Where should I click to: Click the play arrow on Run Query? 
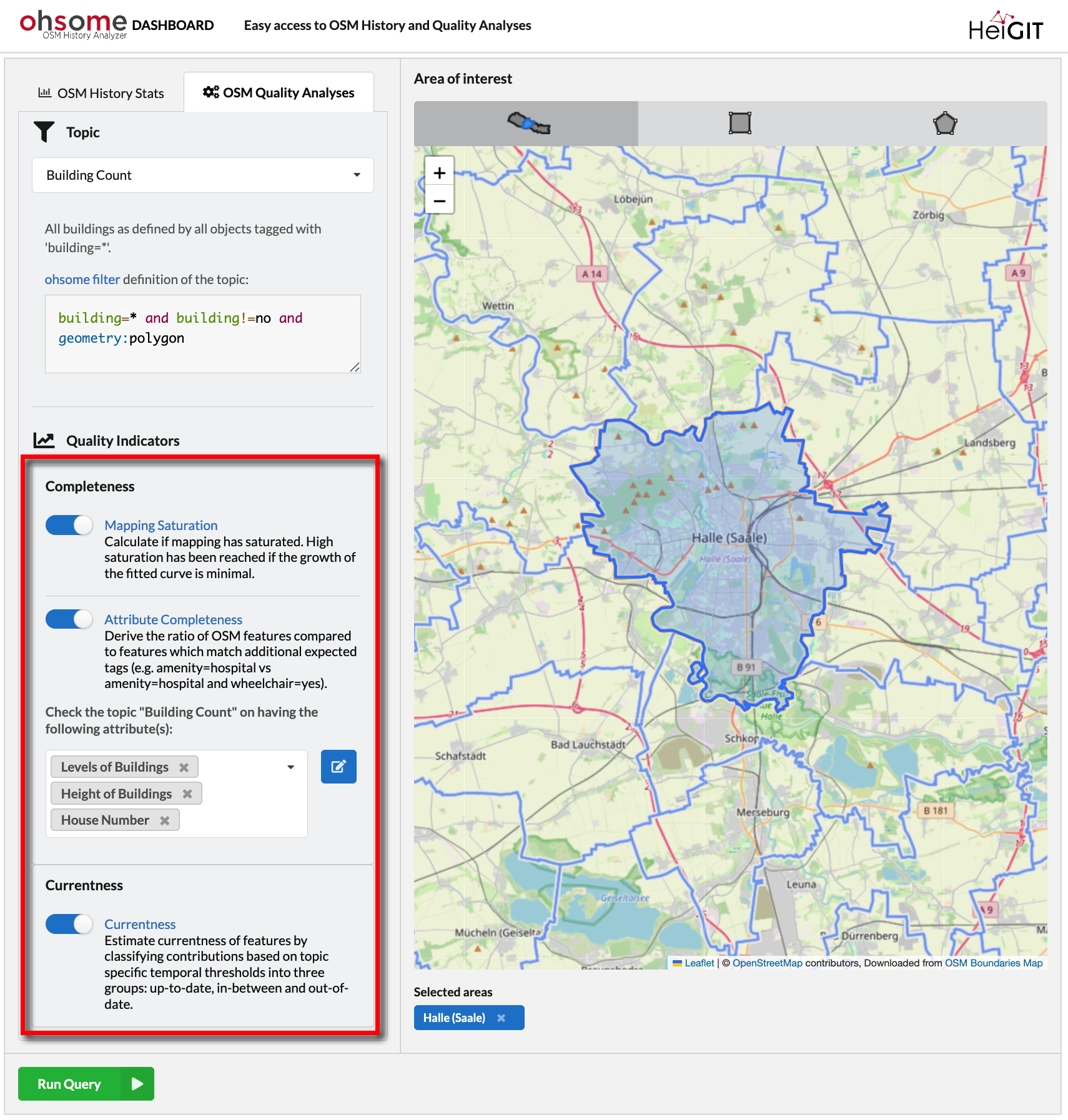pyautogui.click(x=137, y=1084)
